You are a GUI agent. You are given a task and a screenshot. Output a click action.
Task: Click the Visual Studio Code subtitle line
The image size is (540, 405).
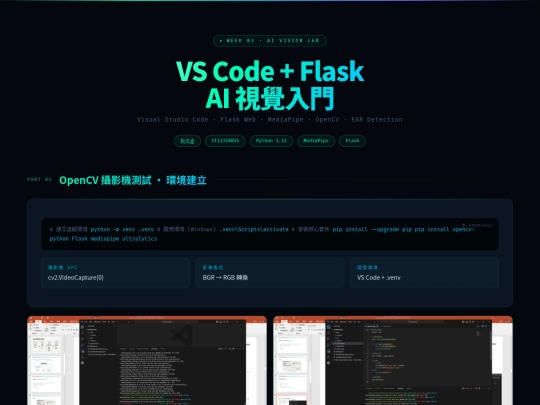click(x=270, y=120)
